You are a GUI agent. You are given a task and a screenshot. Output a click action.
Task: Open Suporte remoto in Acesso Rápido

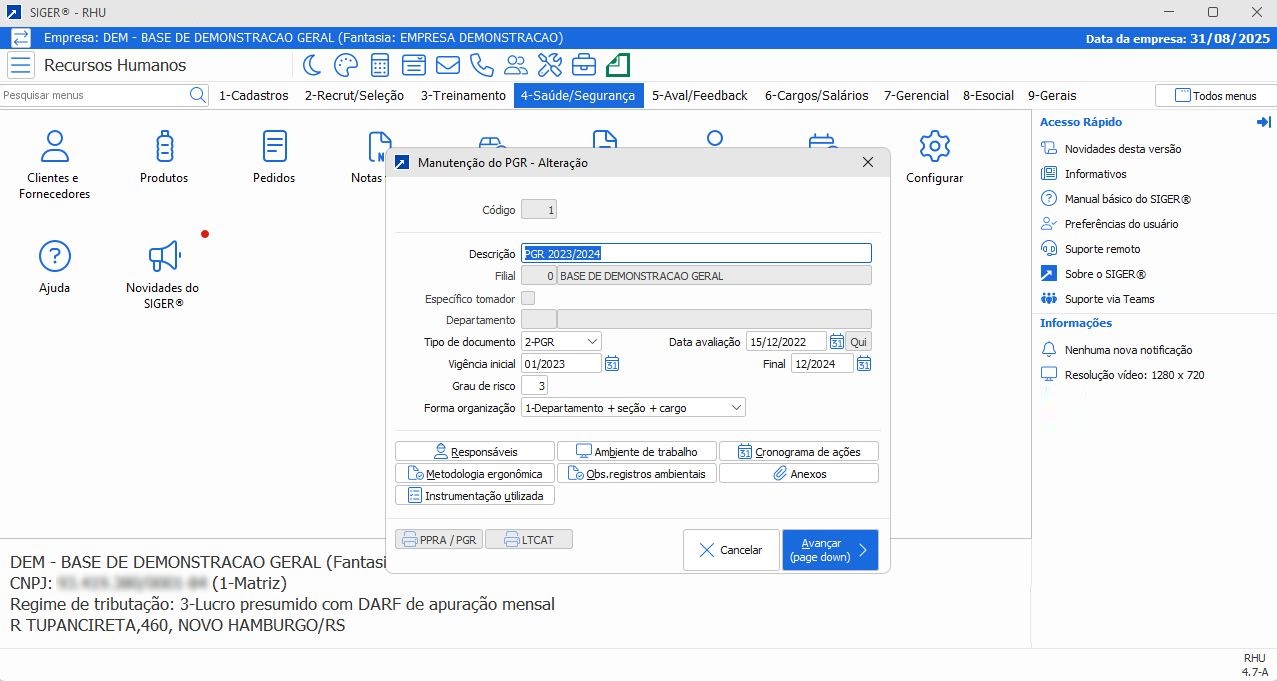pyautogui.click(x=1102, y=249)
